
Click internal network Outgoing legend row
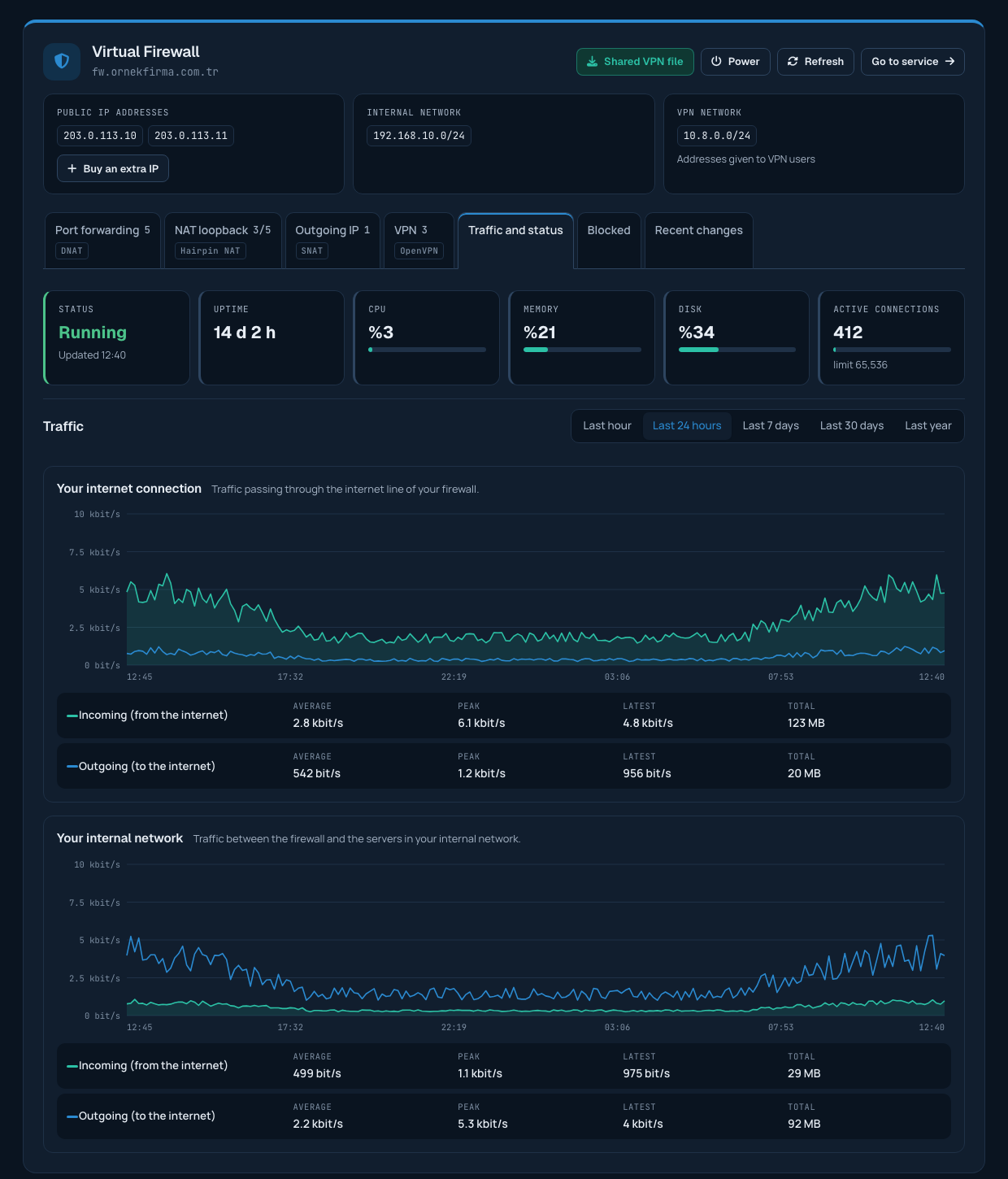click(x=504, y=1116)
